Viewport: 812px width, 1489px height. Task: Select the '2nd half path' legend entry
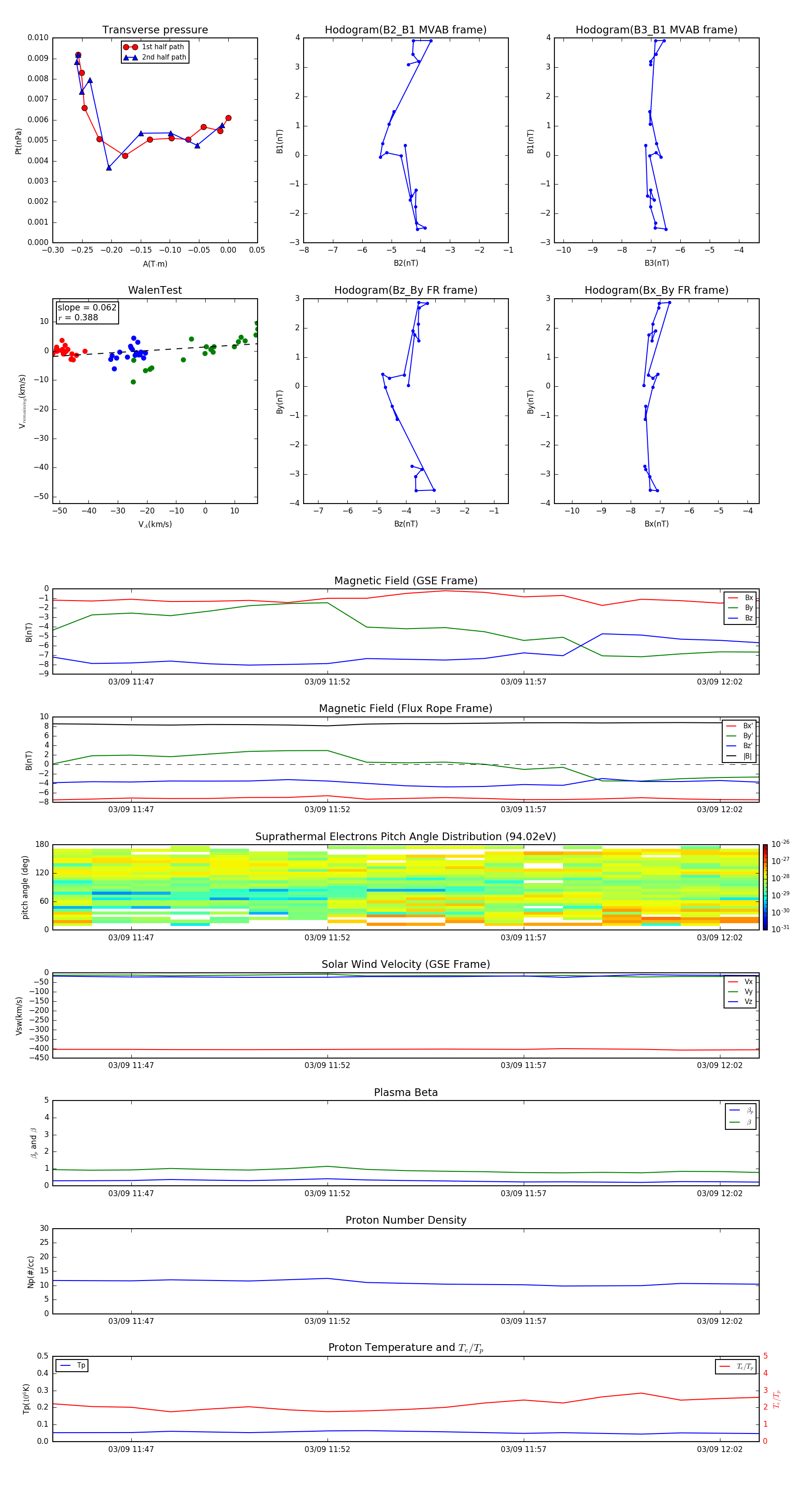tap(155, 57)
